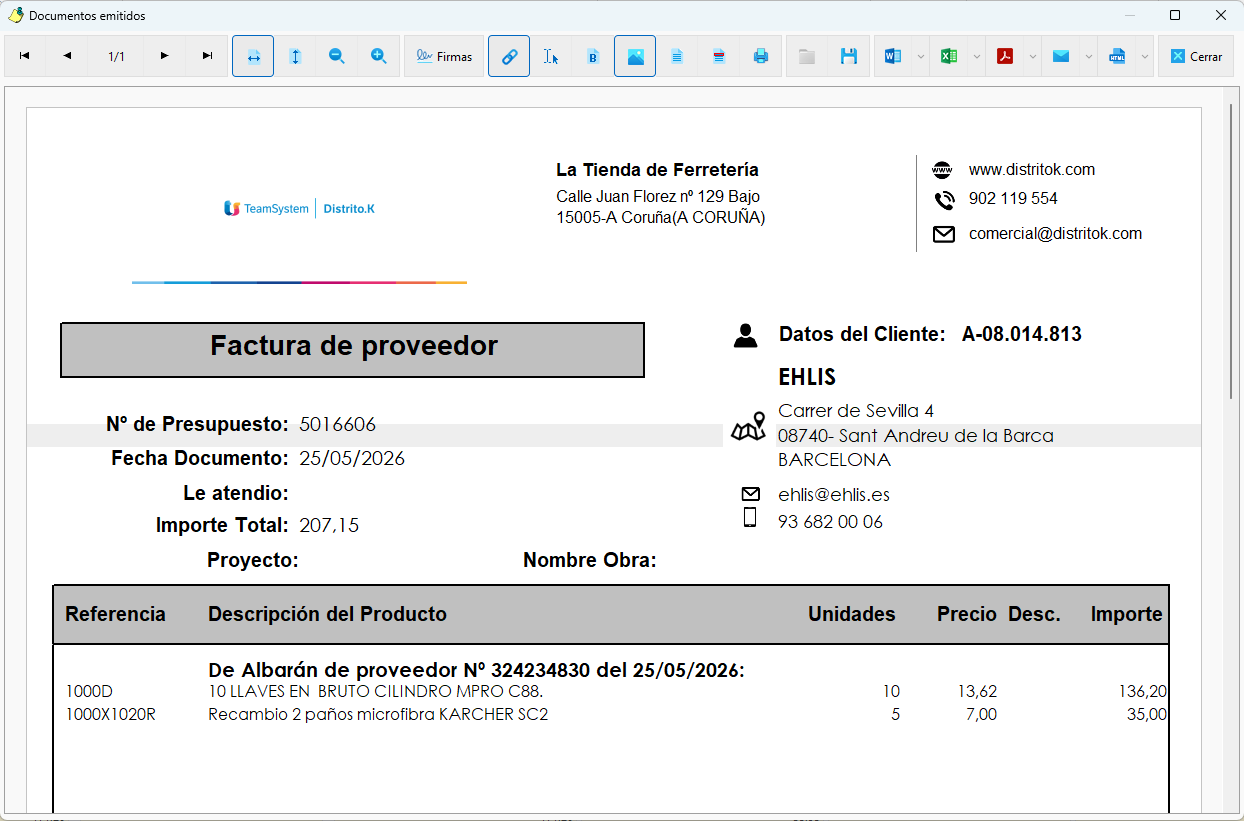
Task: Go to the next page arrow
Action: click(x=165, y=57)
